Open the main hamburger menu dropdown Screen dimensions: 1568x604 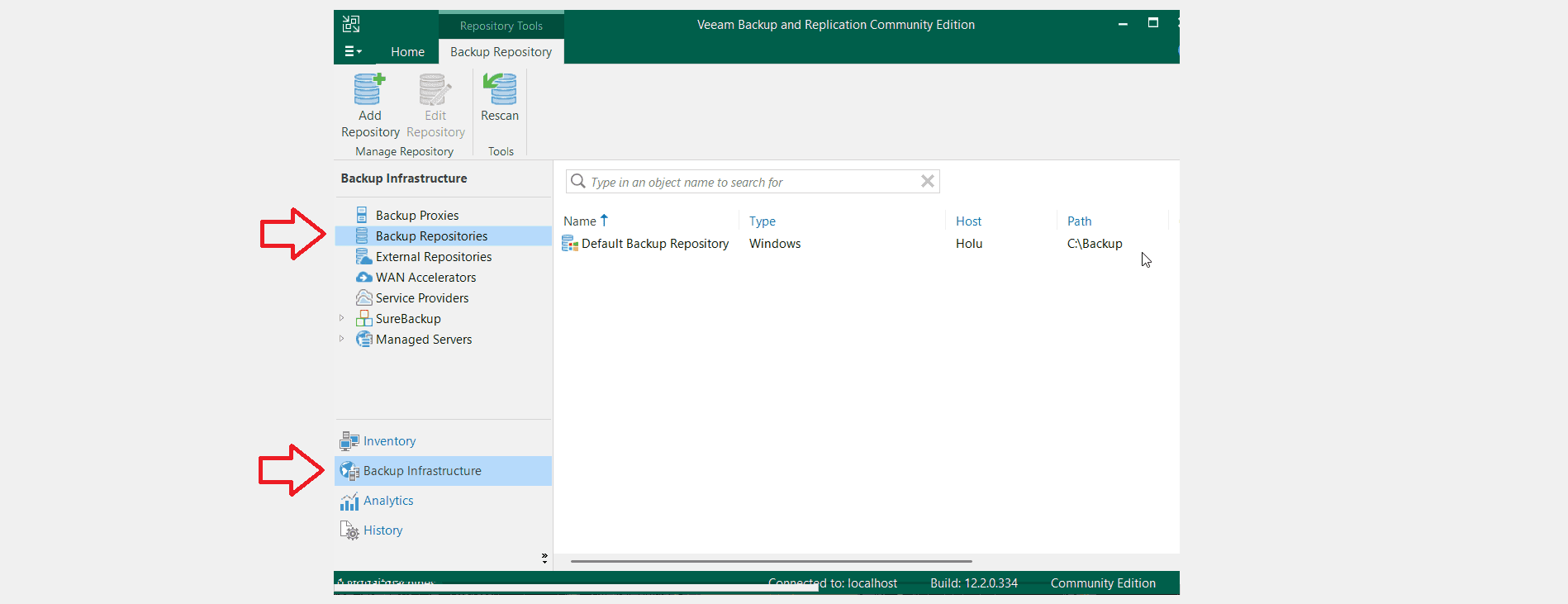click(x=353, y=51)
